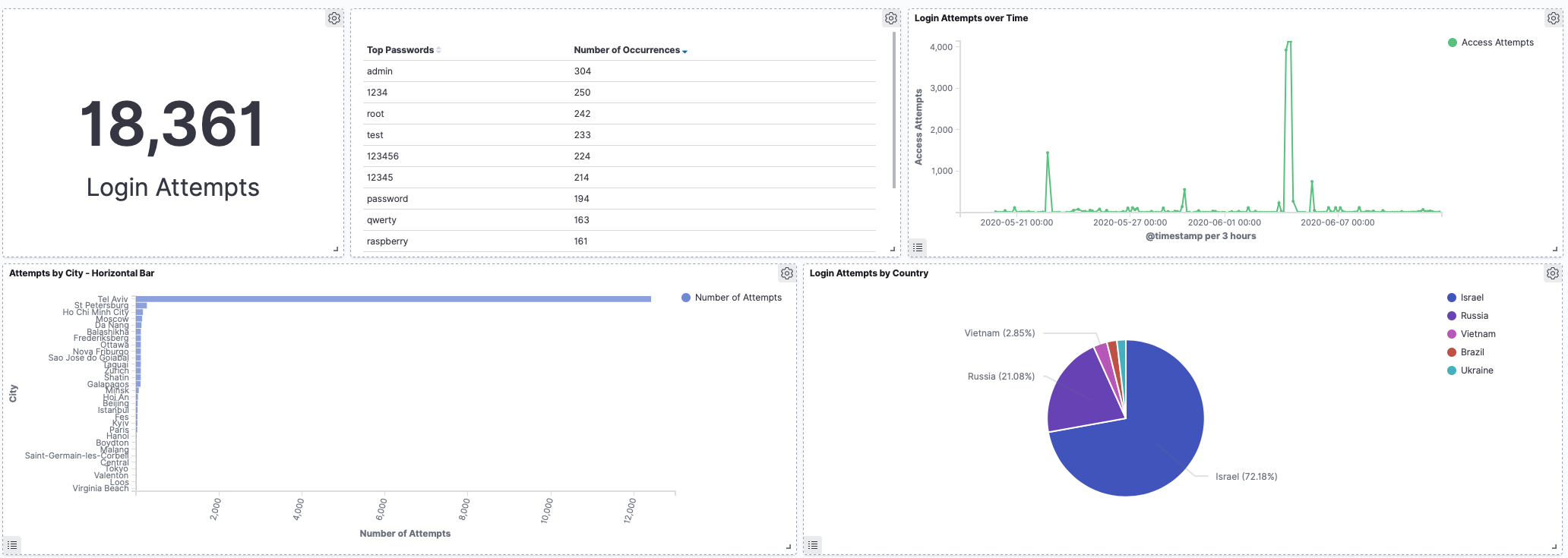Image resolution: width=1568 pixels, height=558 pixels.
Task: Open gear menu on Login Attempts by Country panel
Action: coord(1553,273)
